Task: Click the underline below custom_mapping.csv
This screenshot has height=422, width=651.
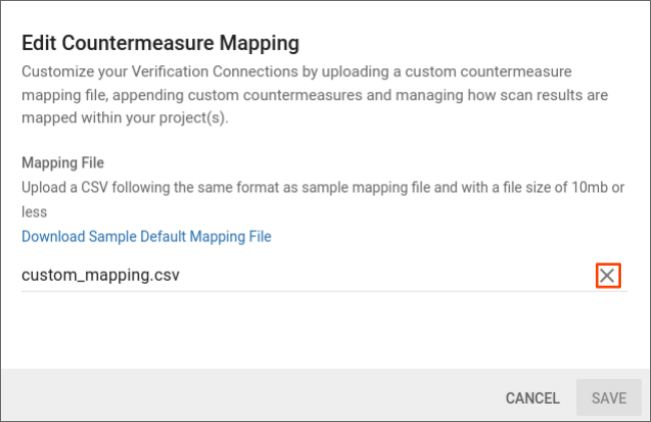Action: point(300,292)
